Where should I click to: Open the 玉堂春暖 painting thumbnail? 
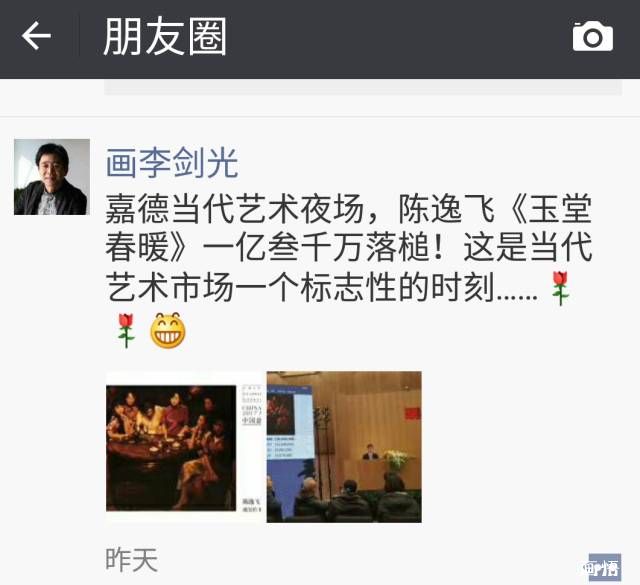coord(184,447)
